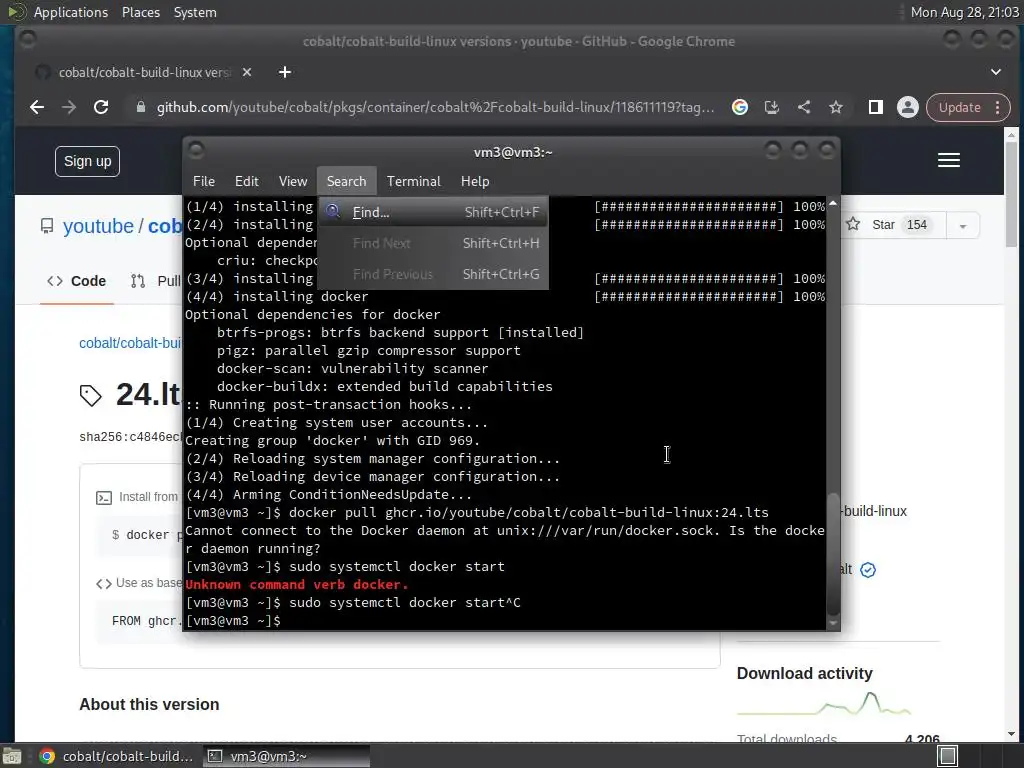Open GitHub hamburger menu

(x=949, y=161)
